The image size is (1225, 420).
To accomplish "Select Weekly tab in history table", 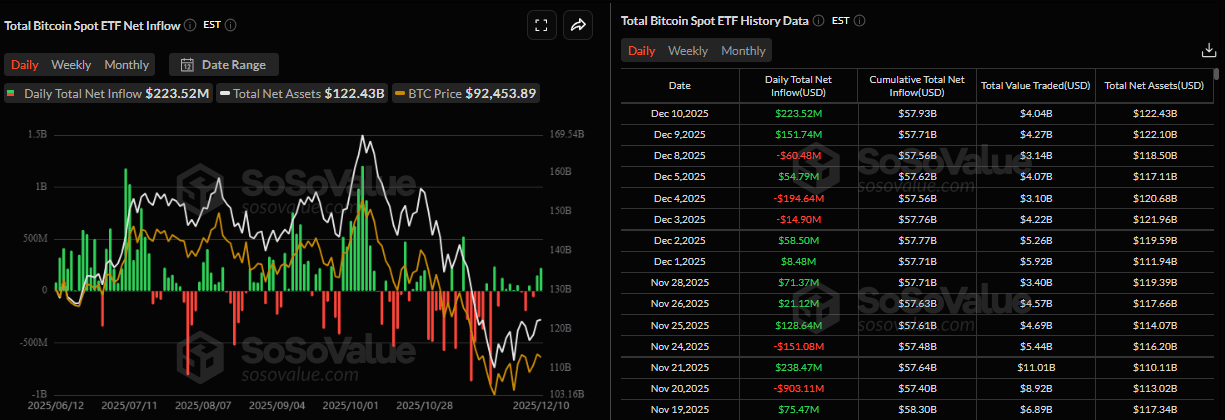I will coord(688,51).
